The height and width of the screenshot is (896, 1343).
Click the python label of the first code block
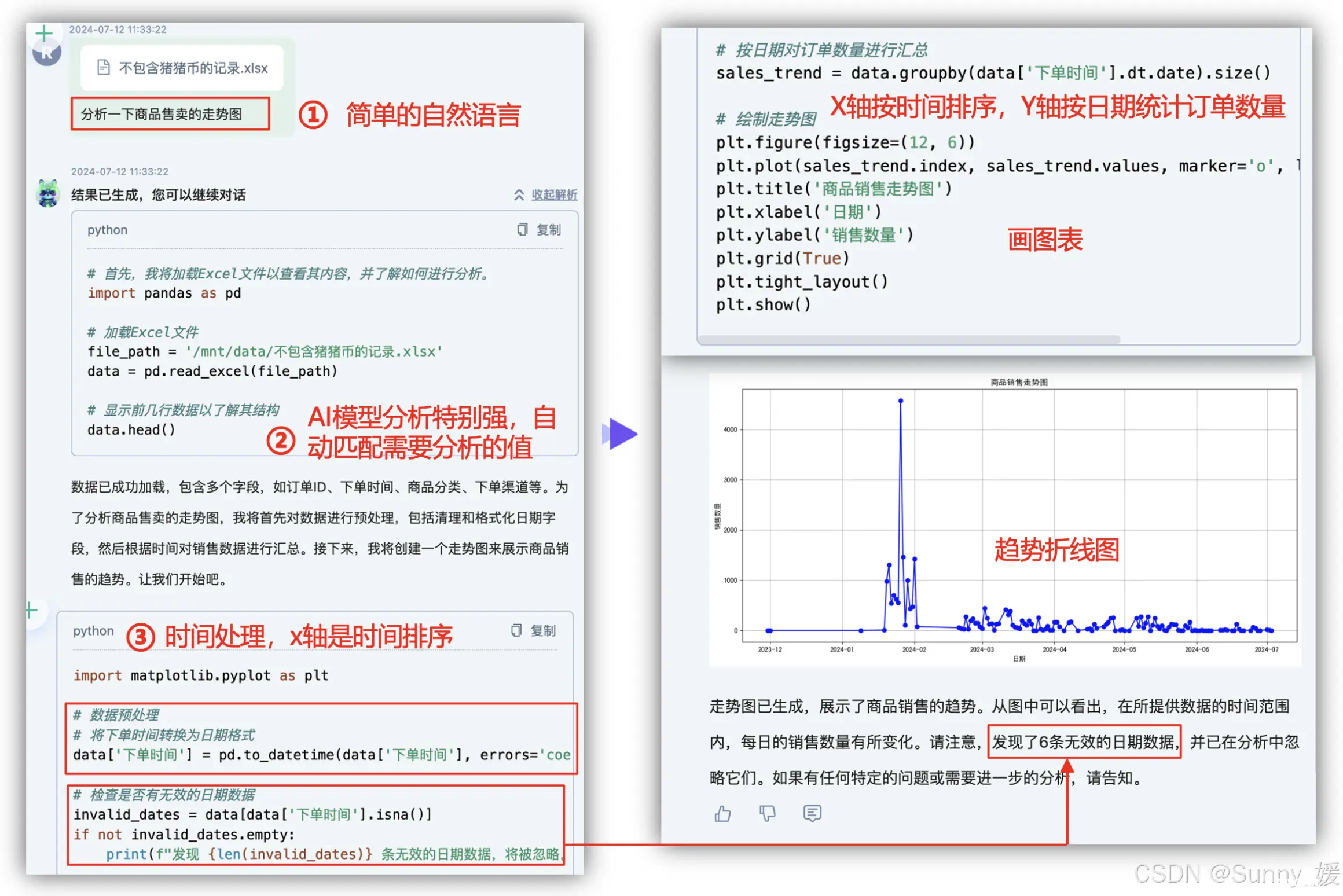tap(107, 230)
